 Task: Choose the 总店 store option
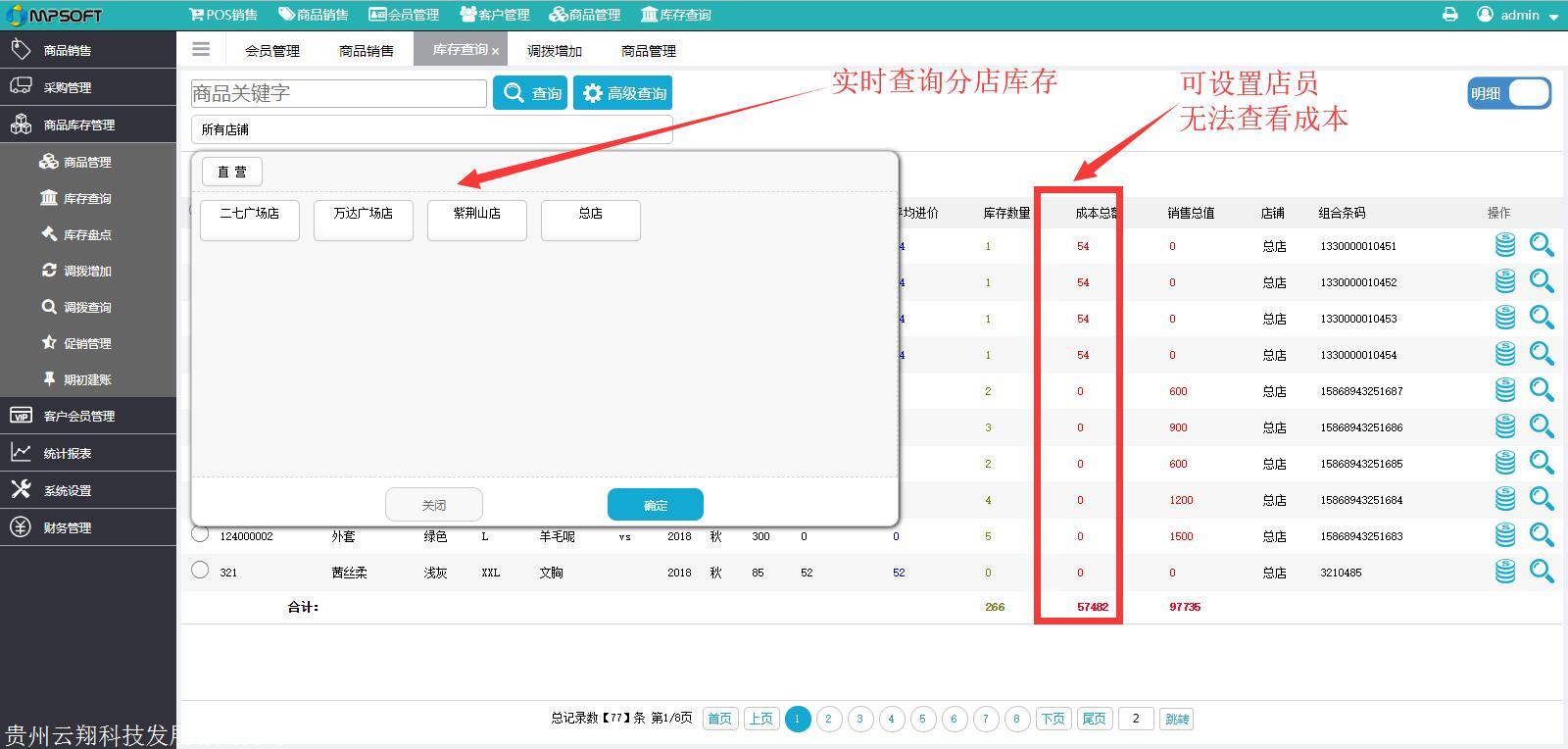point(591,220)
